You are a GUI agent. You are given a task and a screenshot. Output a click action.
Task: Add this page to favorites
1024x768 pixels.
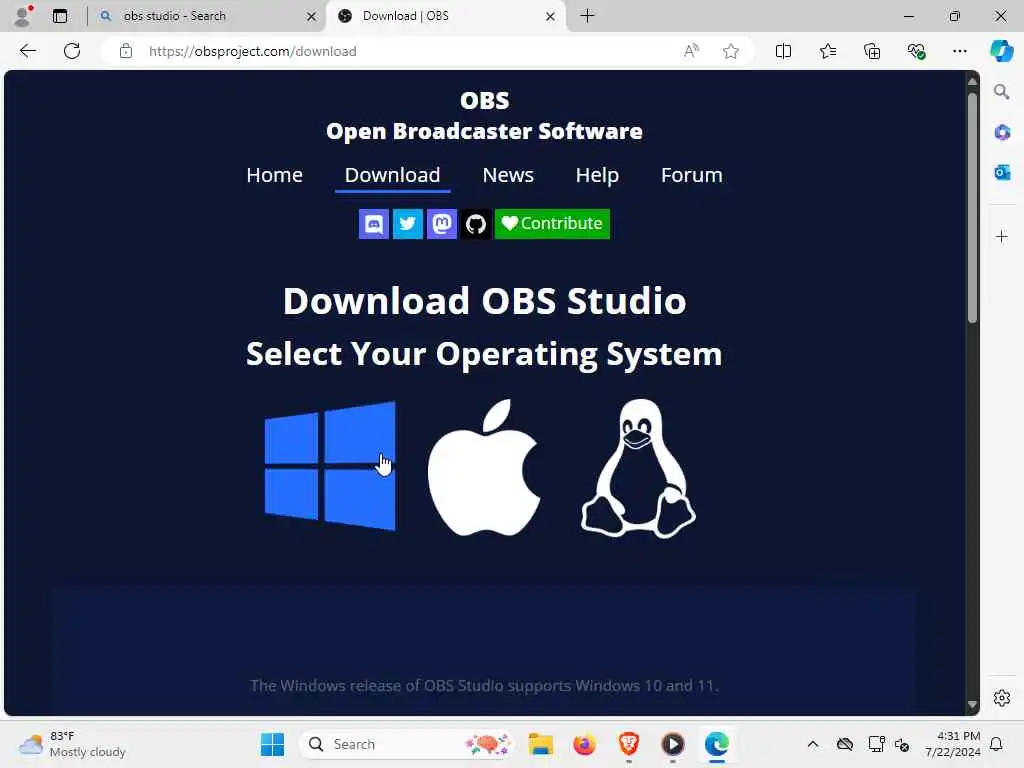(x=731, y=51)
